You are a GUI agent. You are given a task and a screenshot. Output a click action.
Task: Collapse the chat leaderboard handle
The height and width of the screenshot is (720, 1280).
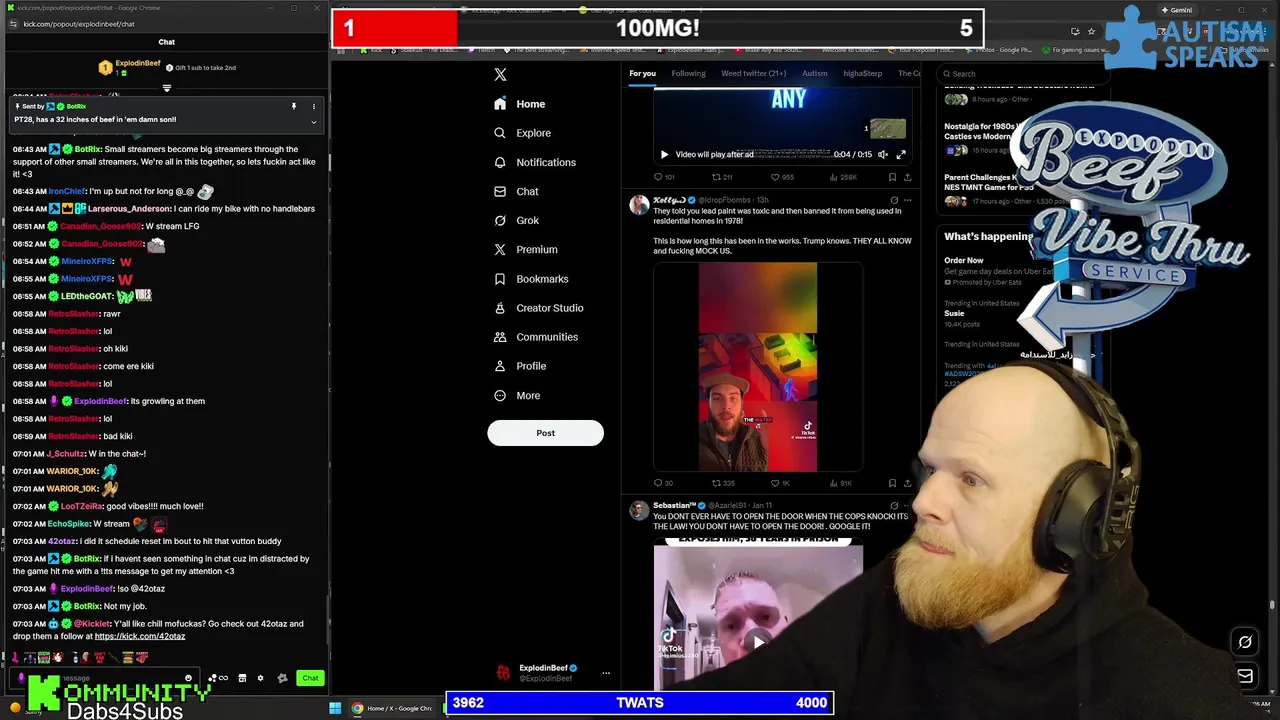pos(166,88)
